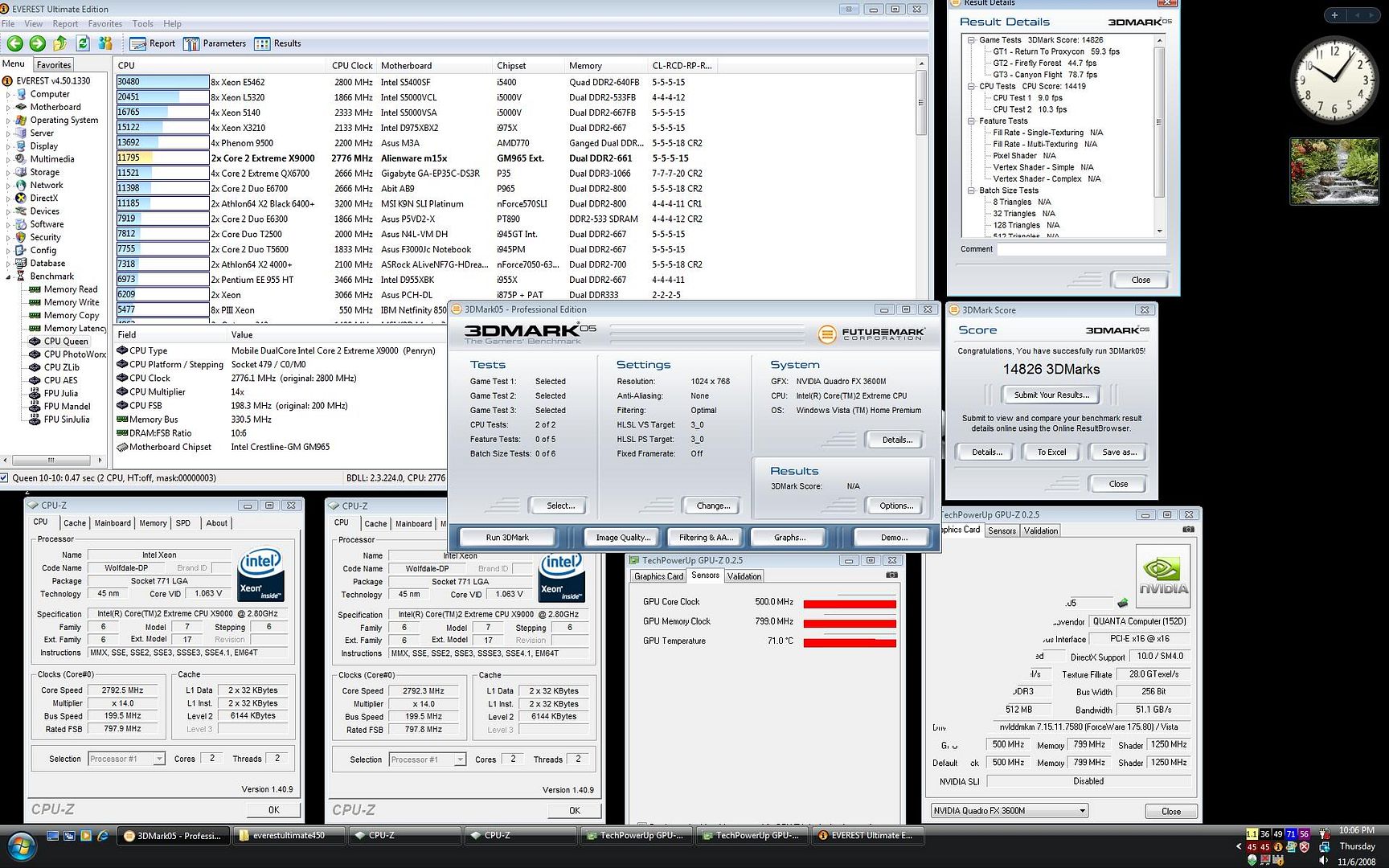Click the BIOS save chip icon in GPU-Z

pyautogui.click(x=1123, y=603)
